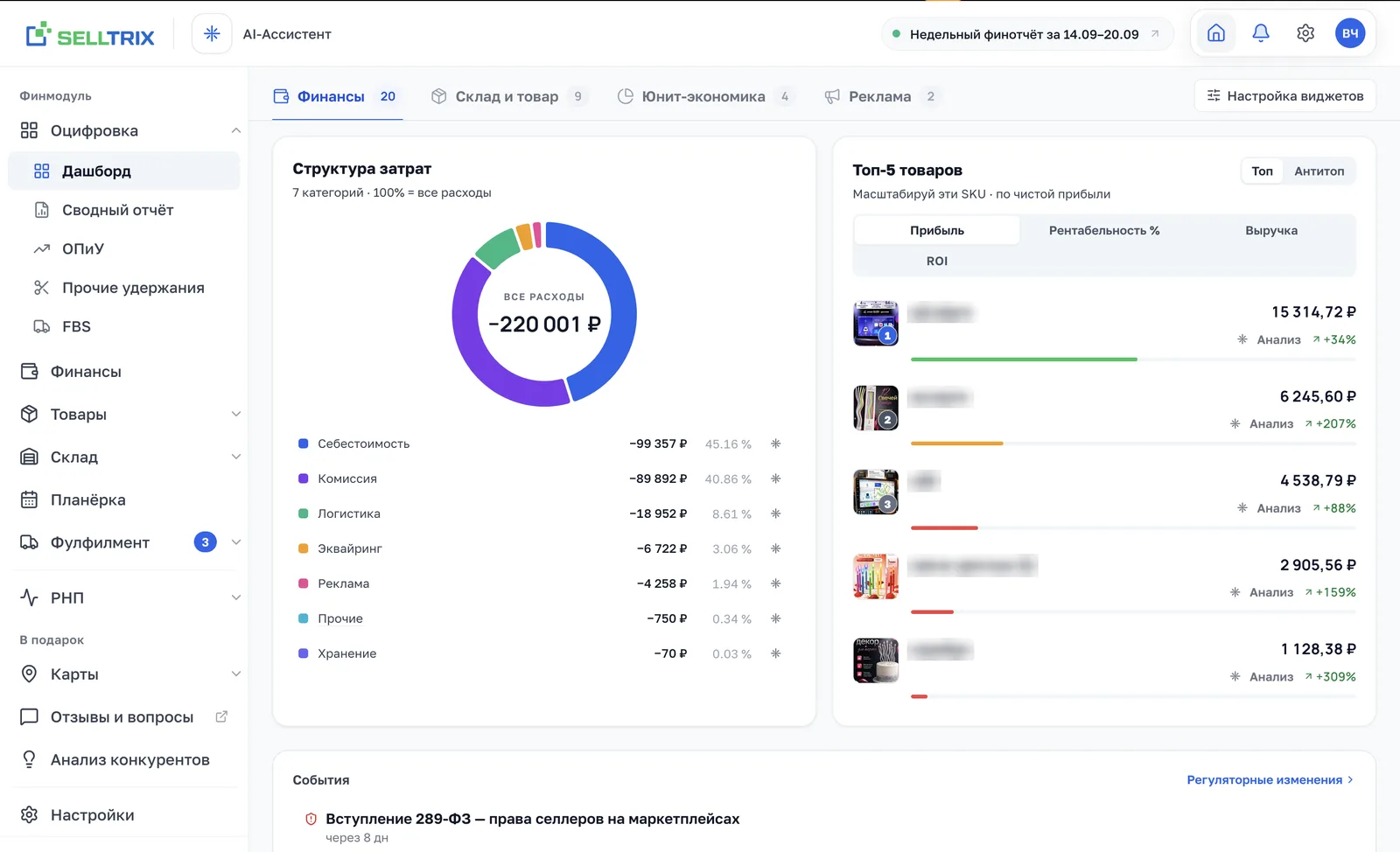The image size is (1400, 852).
Task: Open AI analysis star for Хранение row
Action: pos(775,653)
